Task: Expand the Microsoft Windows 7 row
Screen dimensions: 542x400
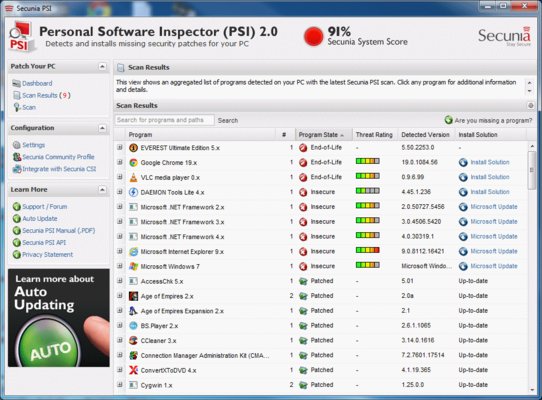Action: coord(120,266)
